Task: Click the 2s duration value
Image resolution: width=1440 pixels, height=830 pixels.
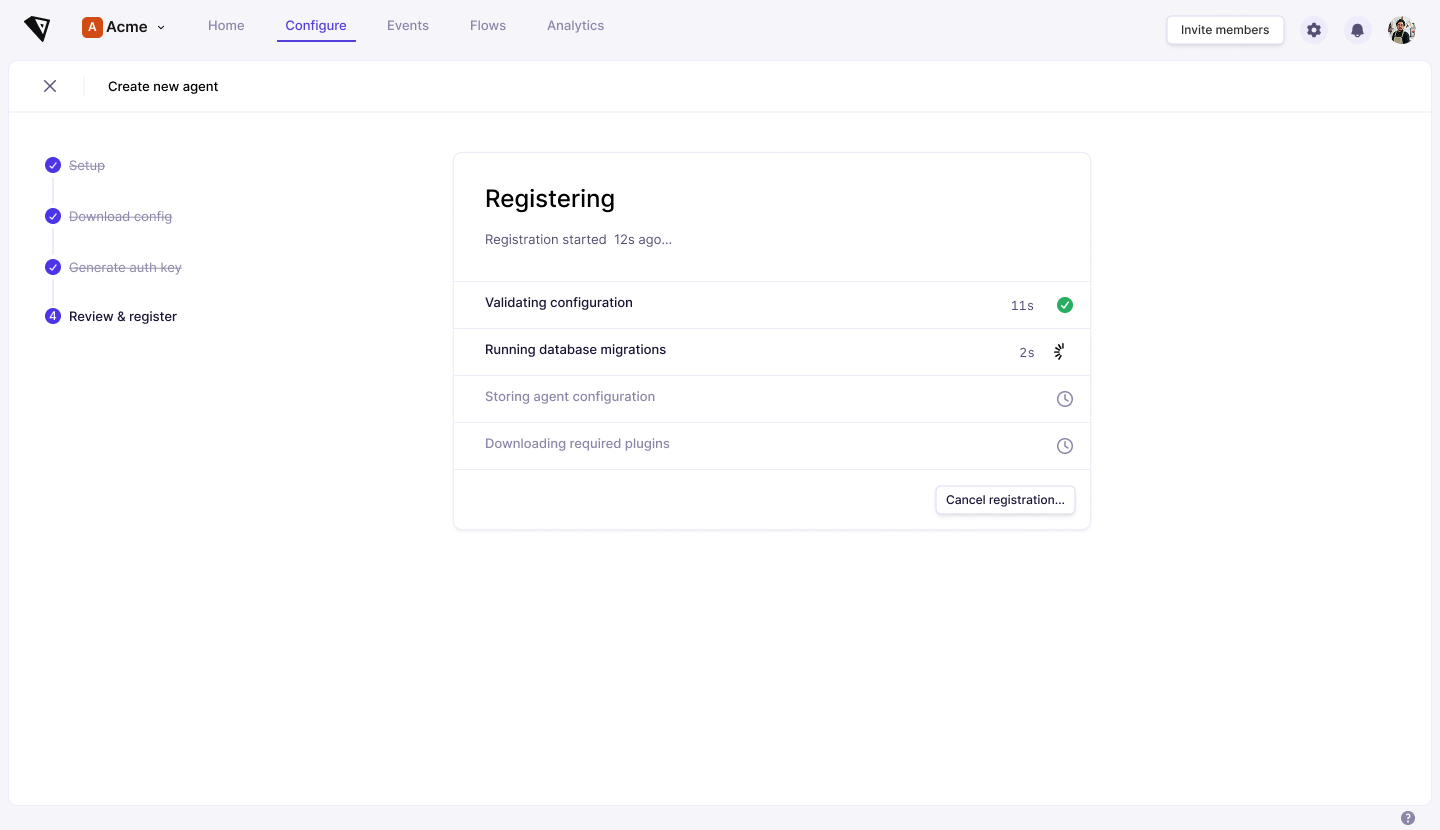Action: (1027, 352)
